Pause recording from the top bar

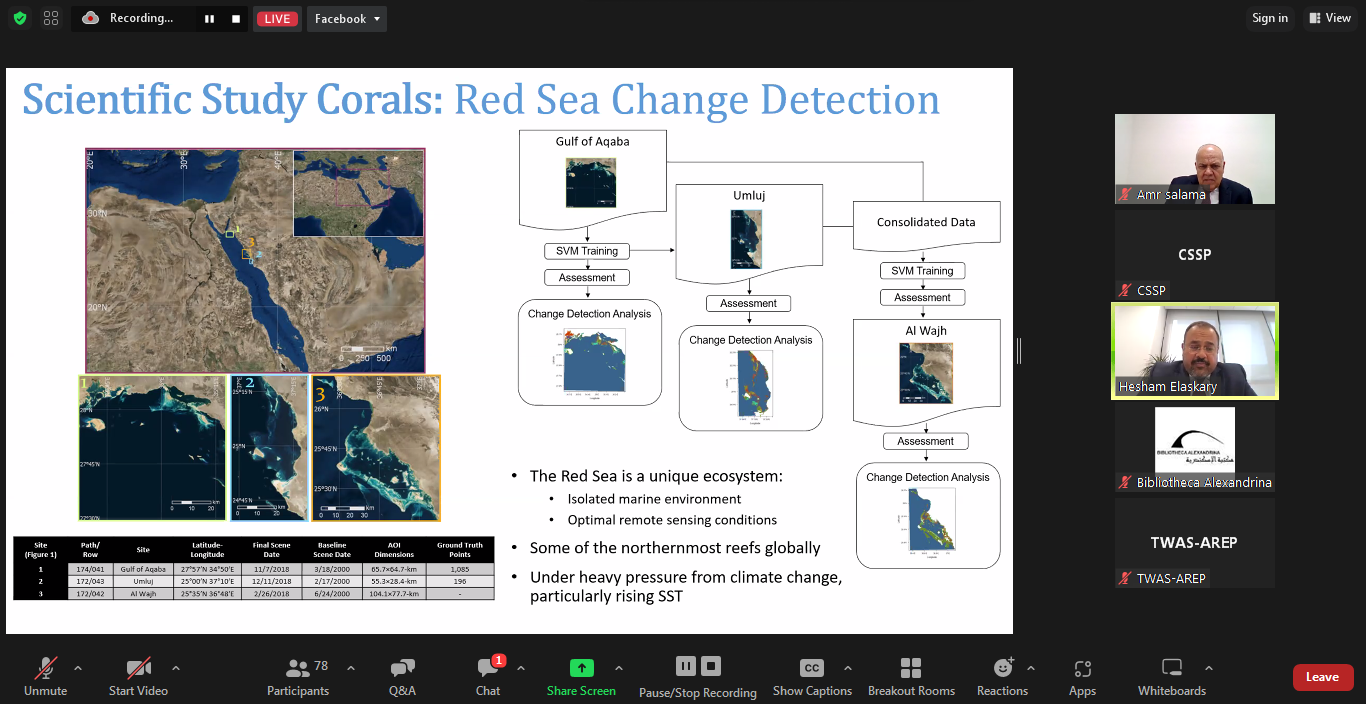coord(209,18)
